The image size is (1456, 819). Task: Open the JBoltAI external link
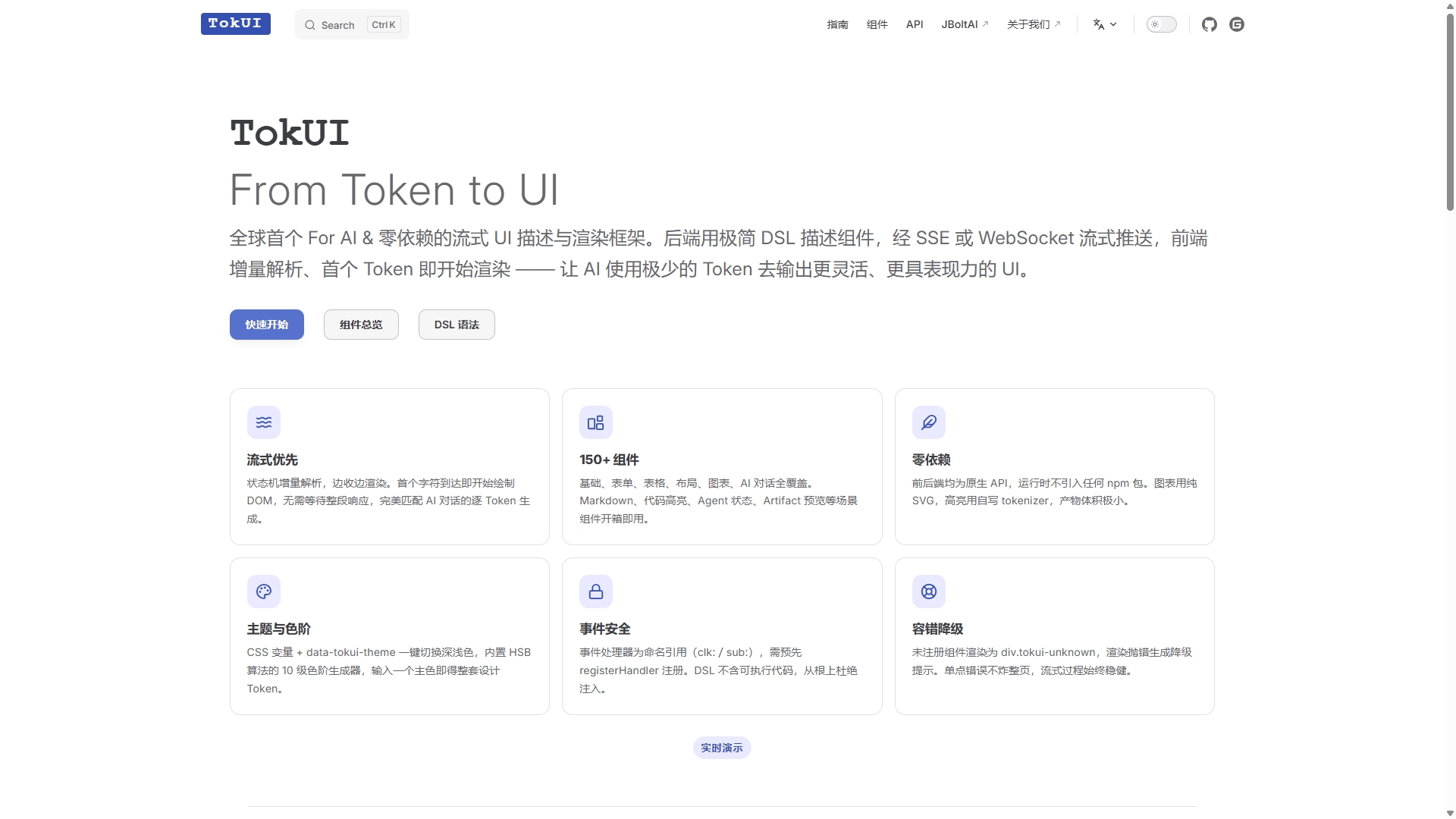pyautogui.click(x=965, y=24)
